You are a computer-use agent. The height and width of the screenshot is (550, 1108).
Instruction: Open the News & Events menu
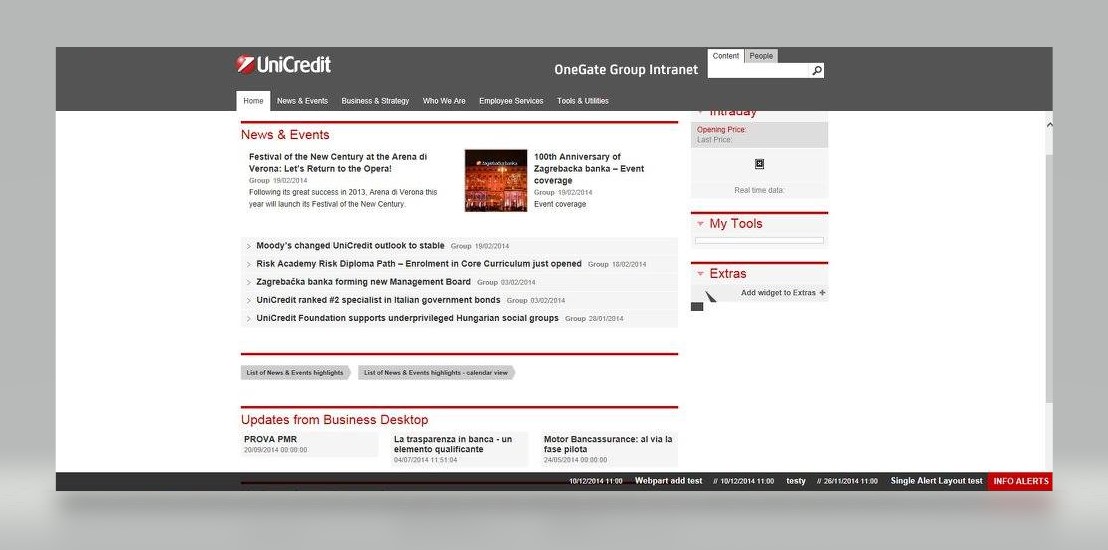[x=302, y=101]
